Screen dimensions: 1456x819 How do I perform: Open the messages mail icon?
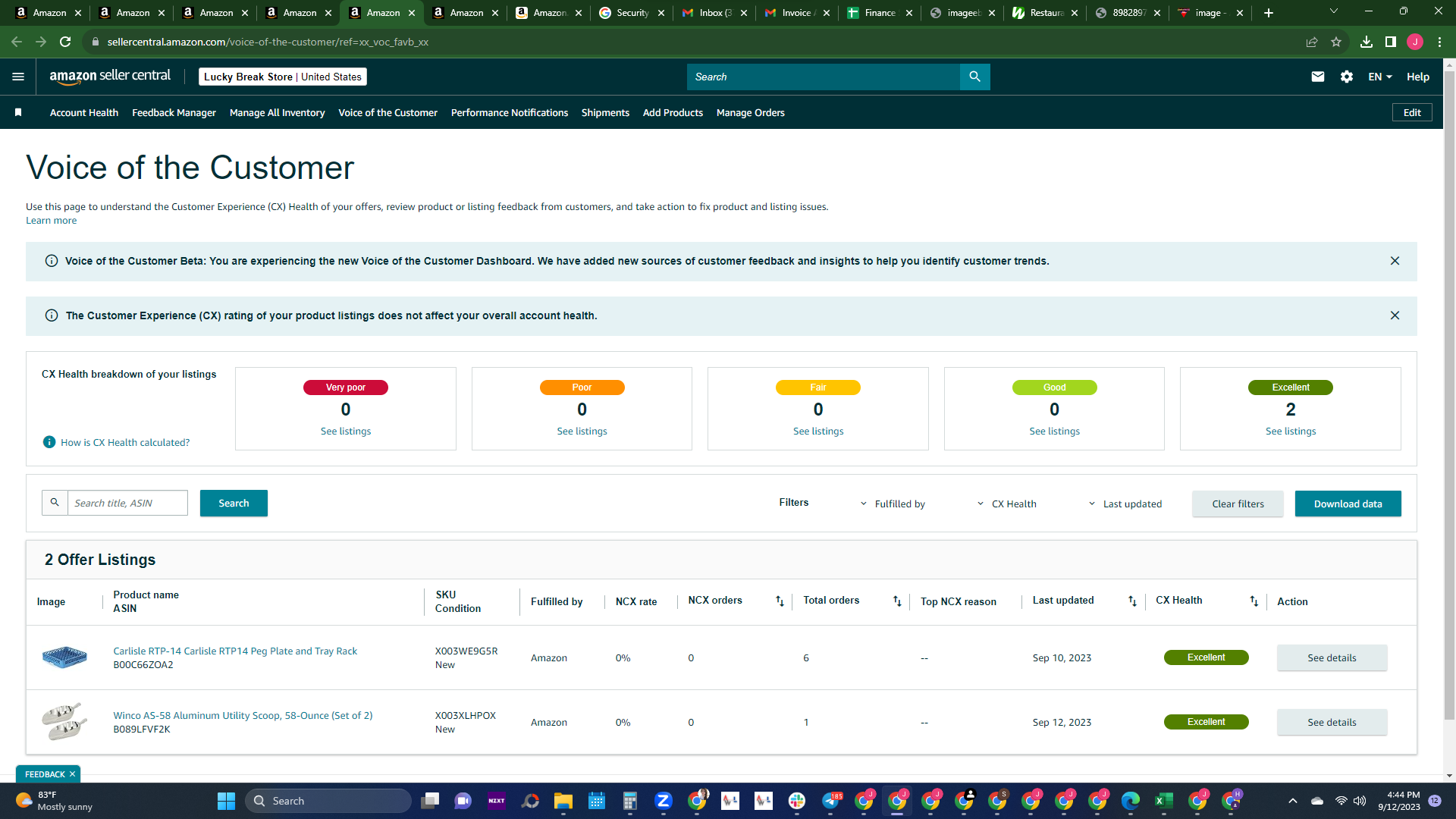coord(1318,77)
